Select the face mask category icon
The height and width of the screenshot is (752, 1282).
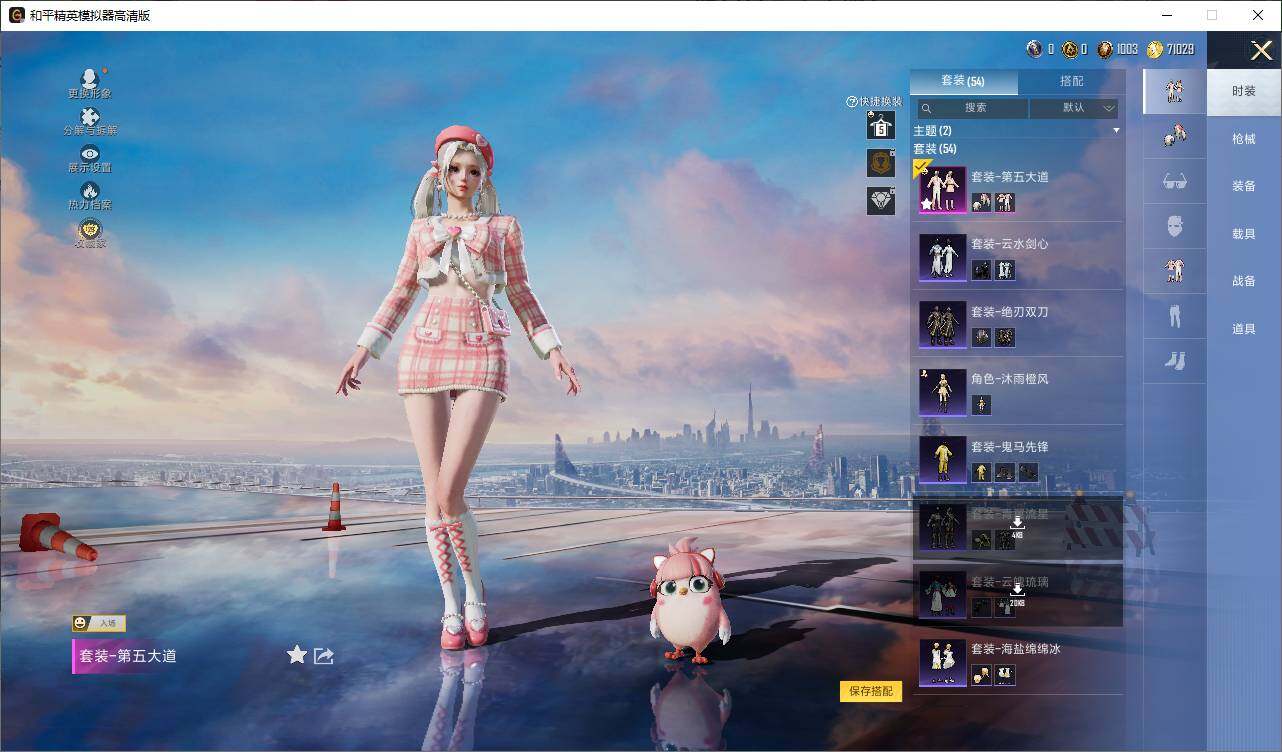[x=1175, y=226]
